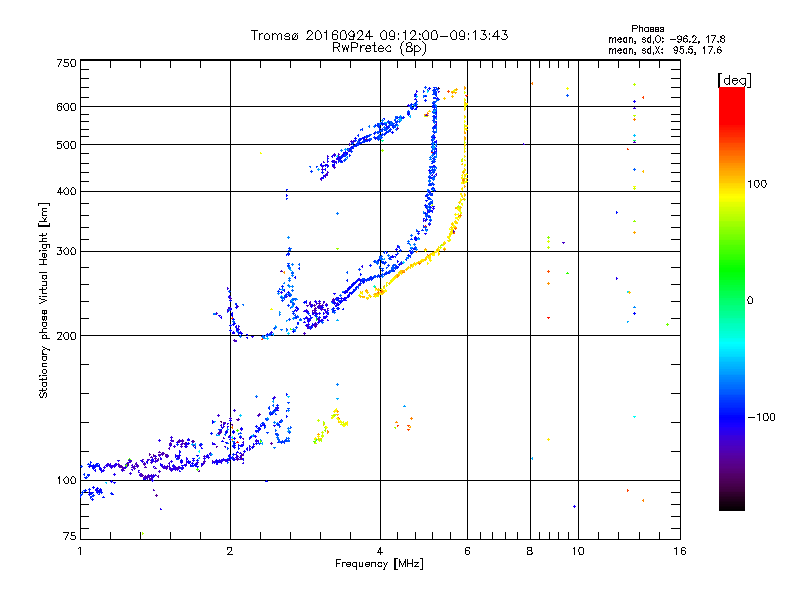Image resolution: width=800 pixels, height=600 pixels.
Task: Click the y-axis tick label '500'
Action: tap(66, 145)
